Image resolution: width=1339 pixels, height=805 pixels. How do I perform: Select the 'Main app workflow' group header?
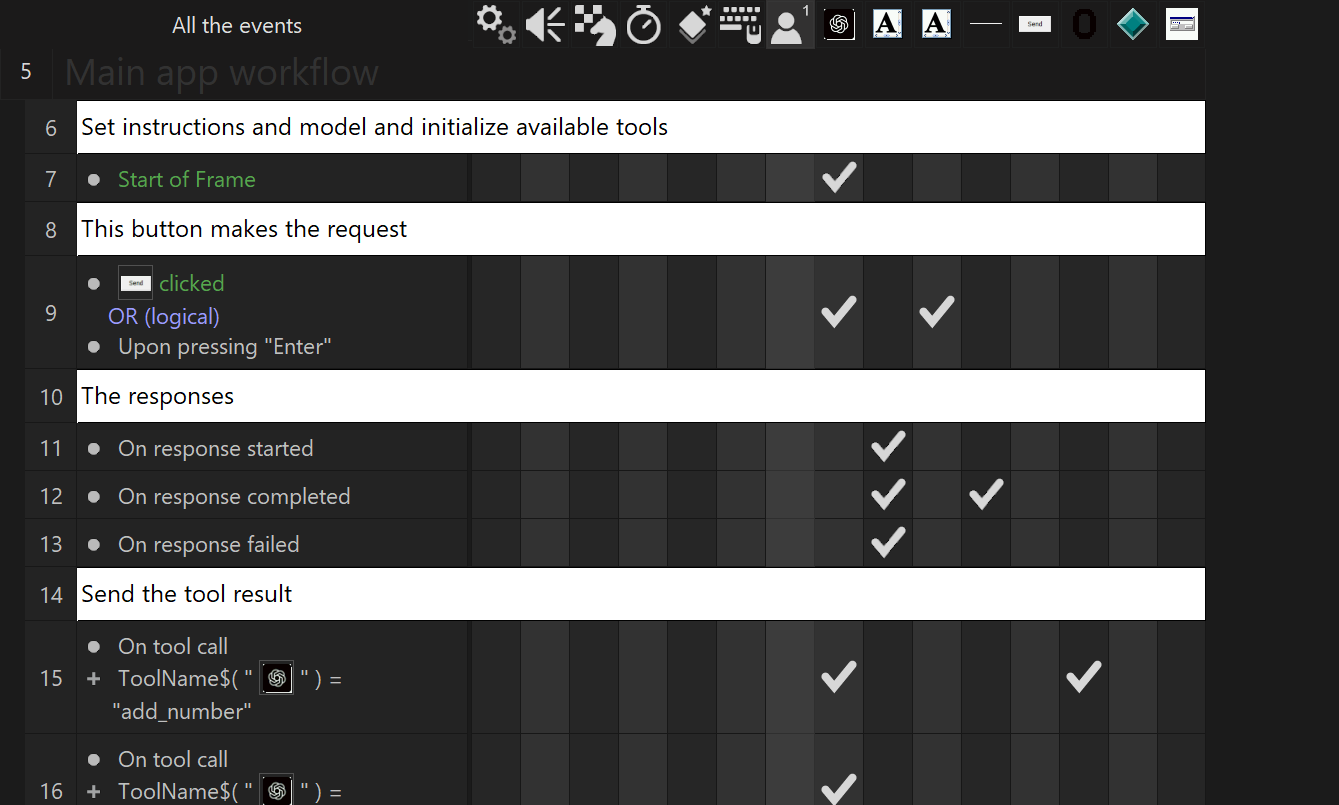click(222, 73)
